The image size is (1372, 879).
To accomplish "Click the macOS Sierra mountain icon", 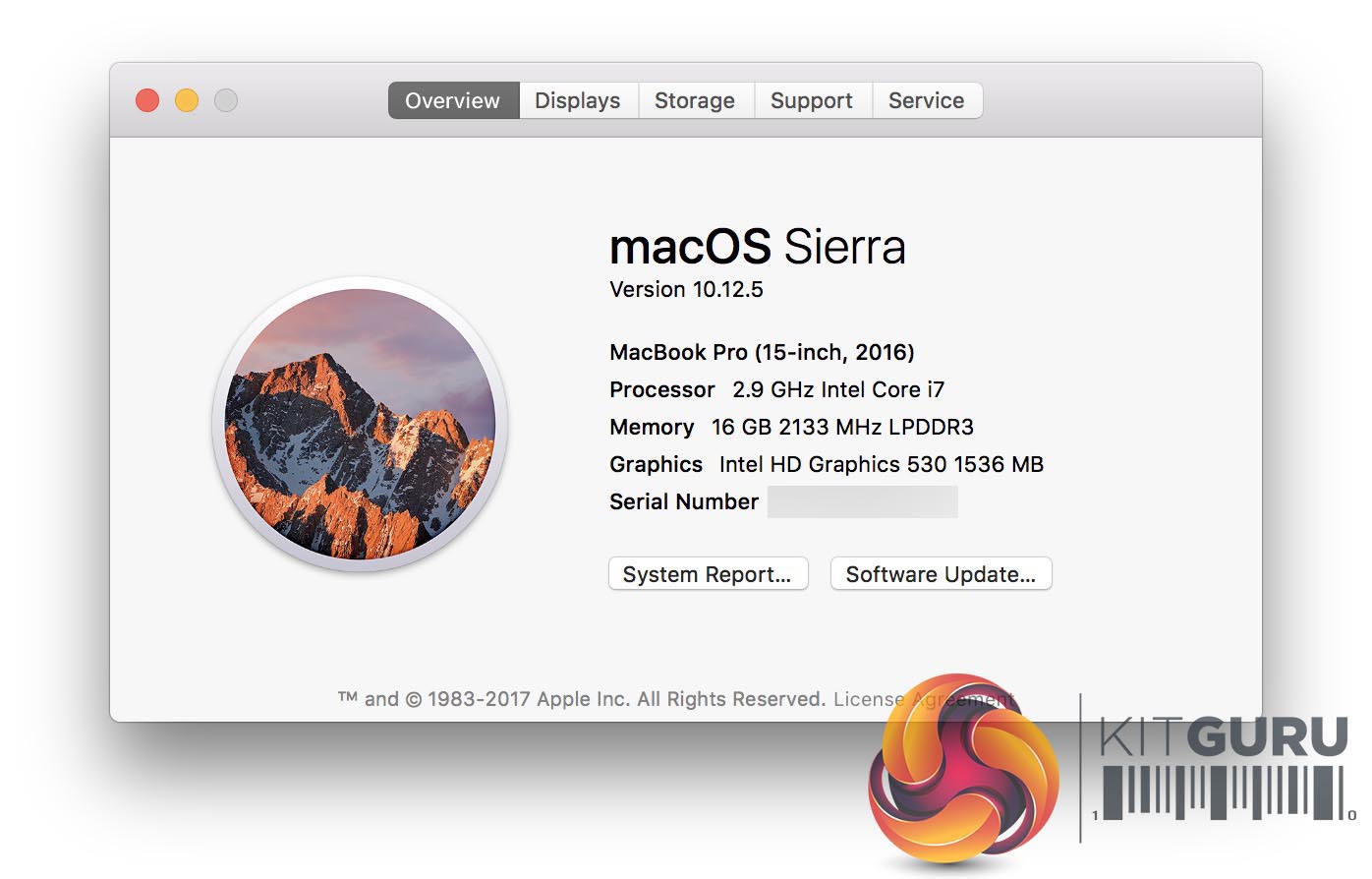I will click(360, 424).
